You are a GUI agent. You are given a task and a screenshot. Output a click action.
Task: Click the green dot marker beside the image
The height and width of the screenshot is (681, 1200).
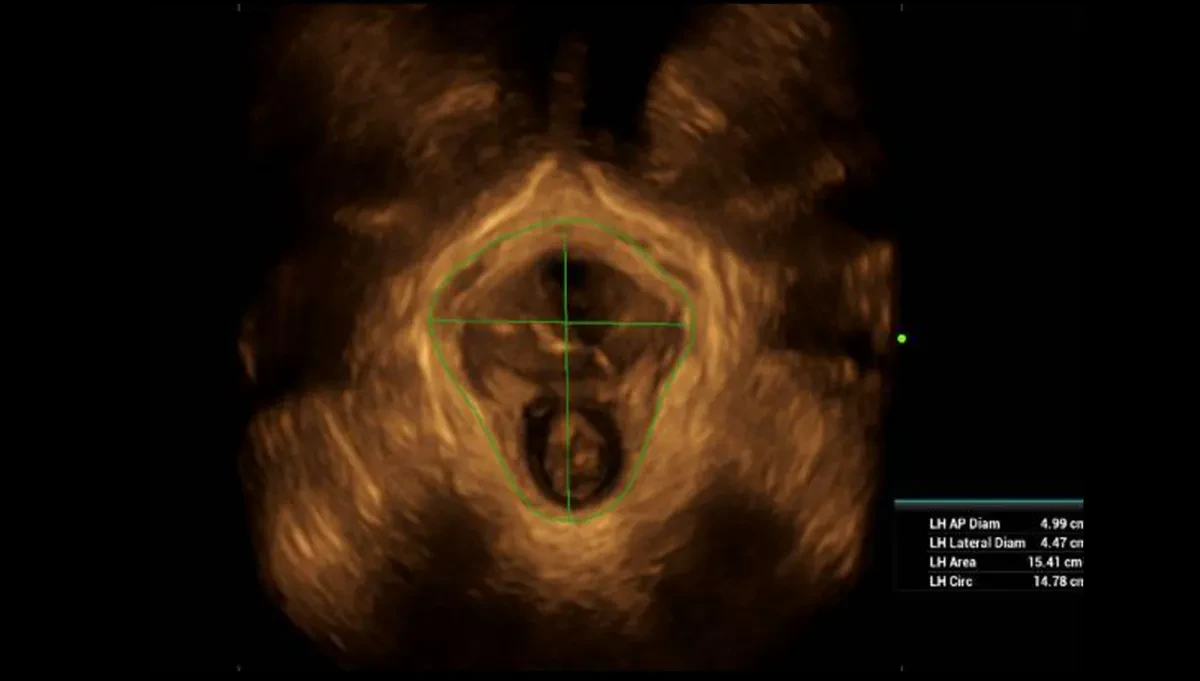point(902,339)
